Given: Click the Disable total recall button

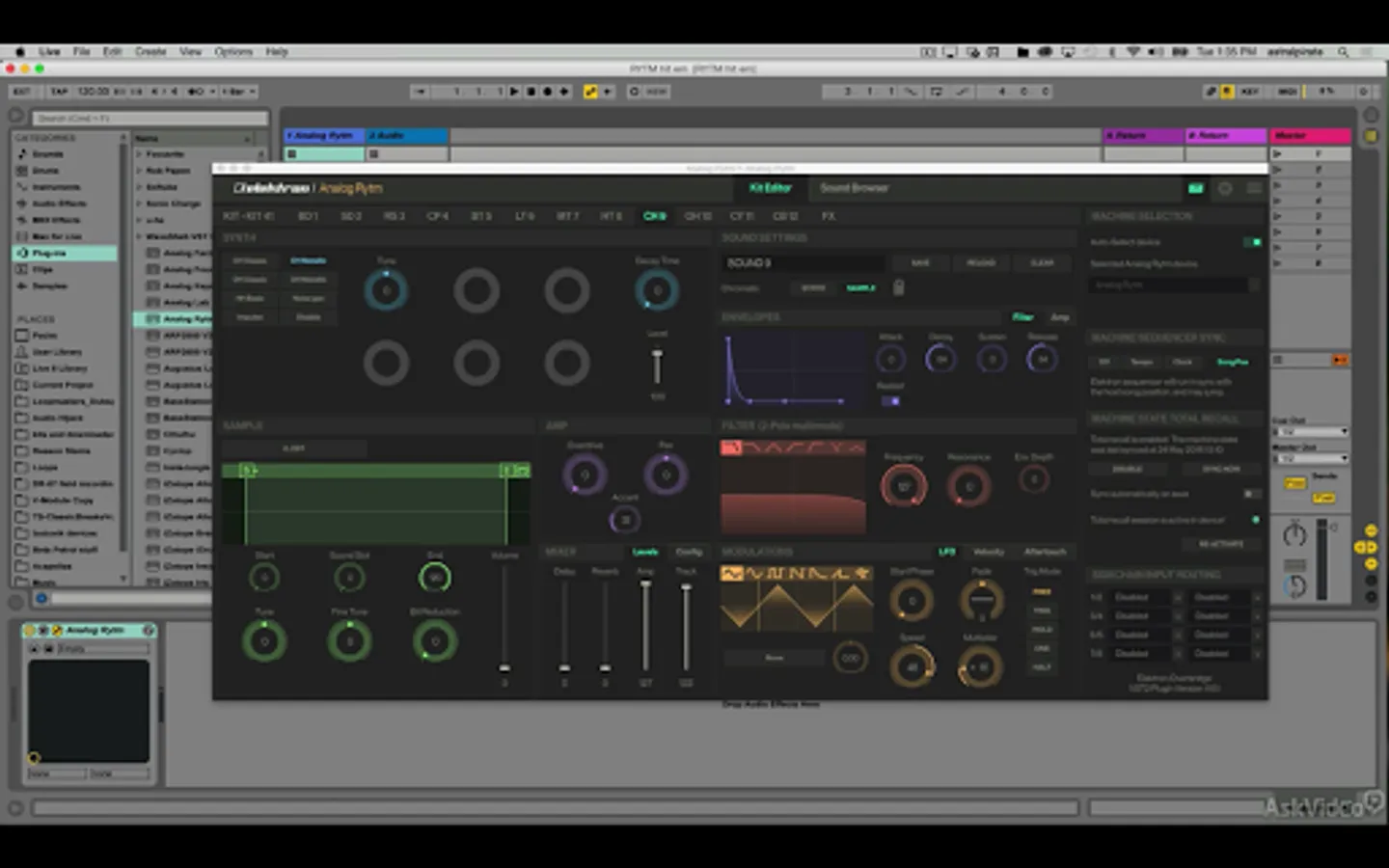Looking at the screenshot, I should 1128,470.
